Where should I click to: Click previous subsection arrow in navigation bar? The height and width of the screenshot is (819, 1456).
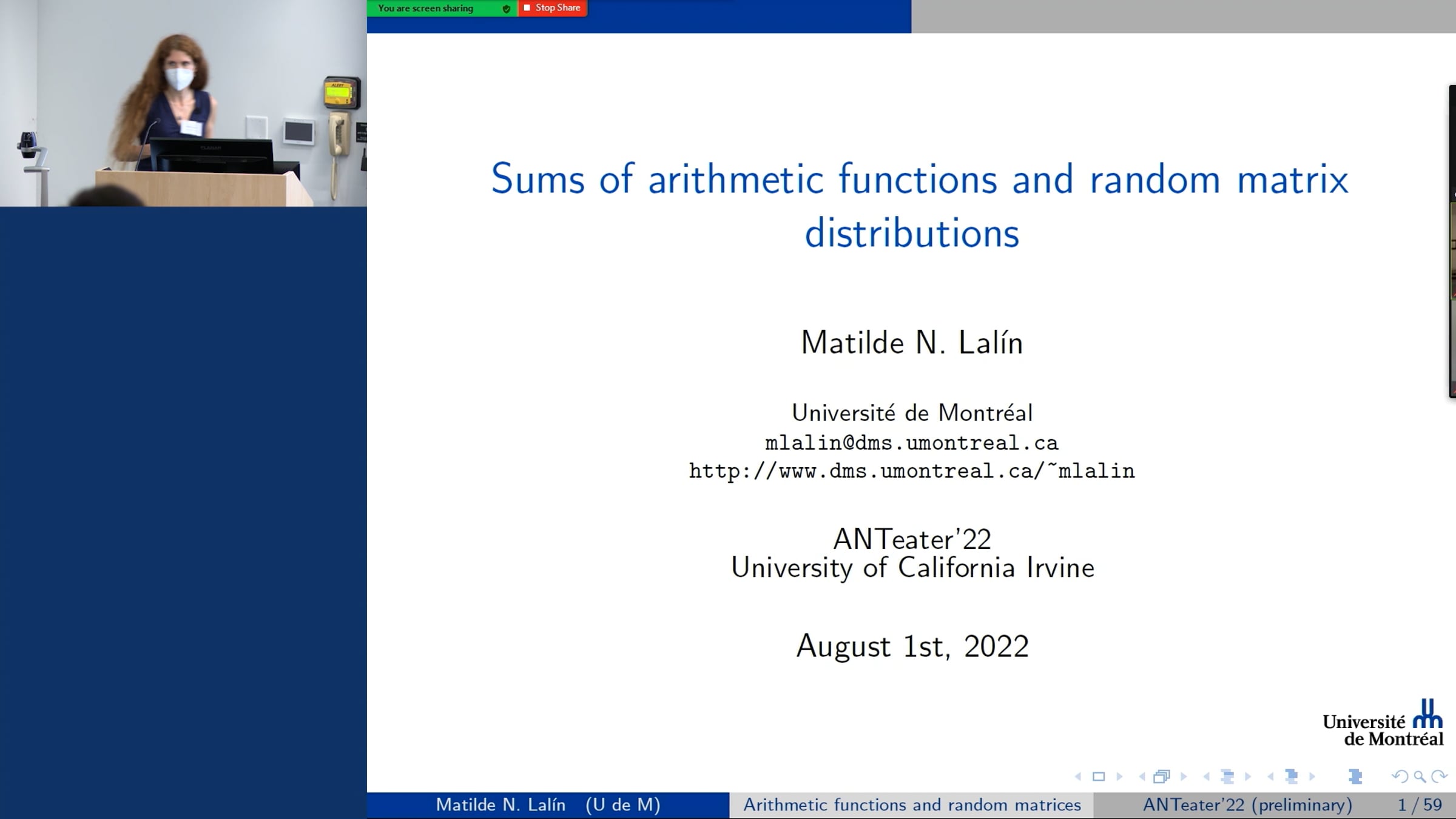[1207, 777]
